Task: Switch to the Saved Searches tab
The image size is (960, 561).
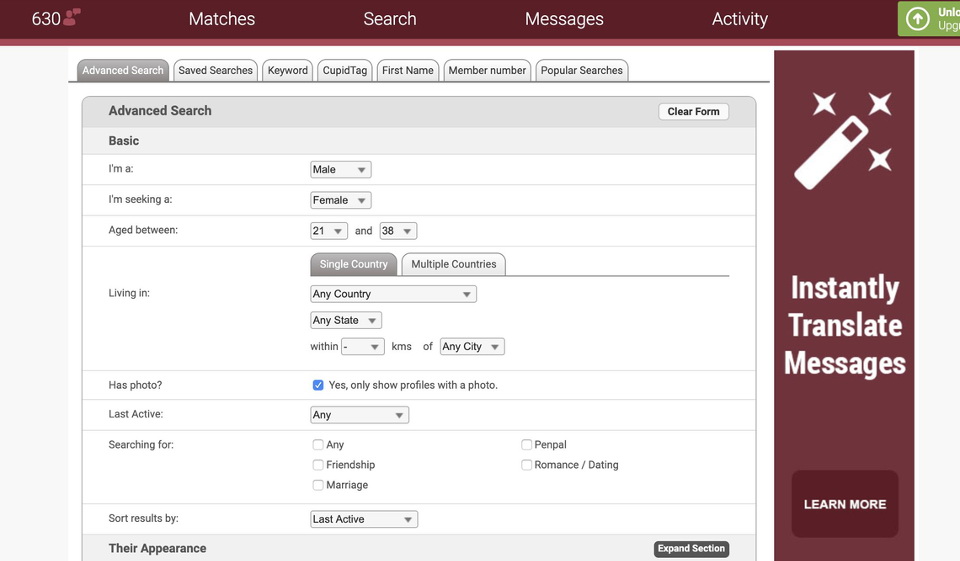Action: 215,70
